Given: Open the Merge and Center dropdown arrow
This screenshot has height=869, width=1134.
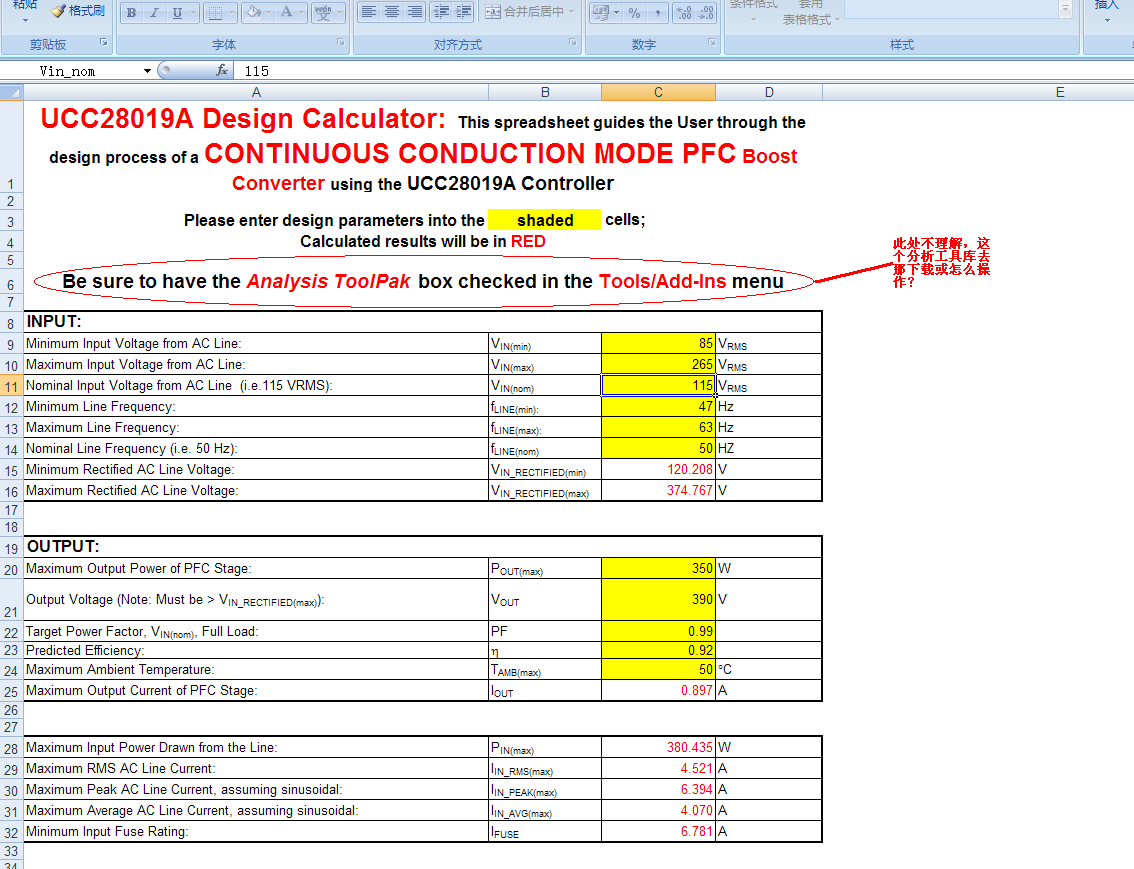Looking at the screenshot, I should pyautogui.click(x=571, y=12).
